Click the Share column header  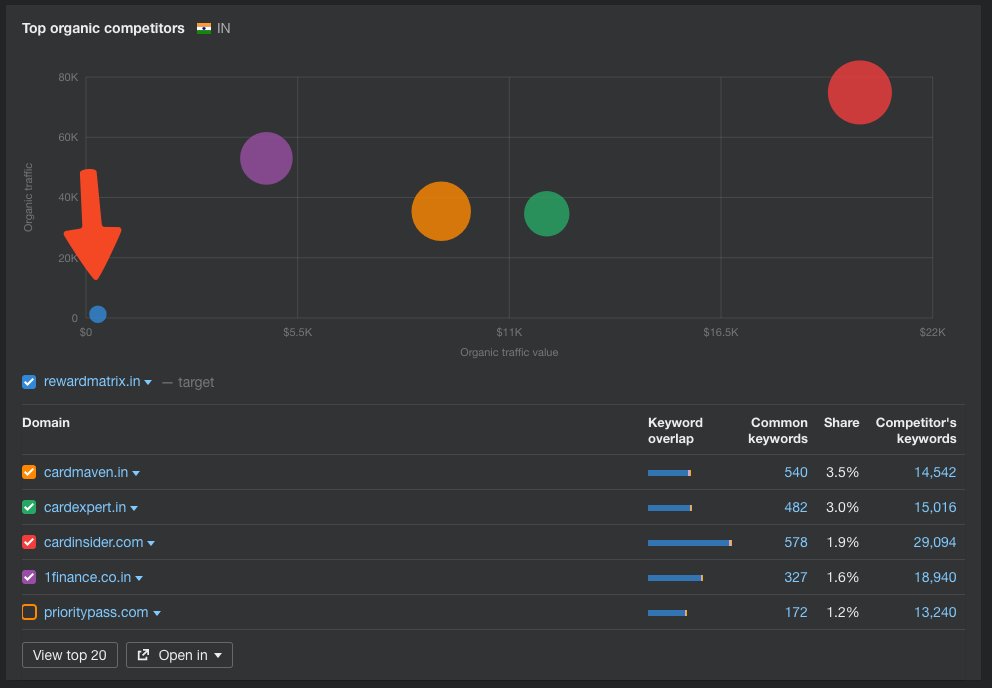point(841,422)
